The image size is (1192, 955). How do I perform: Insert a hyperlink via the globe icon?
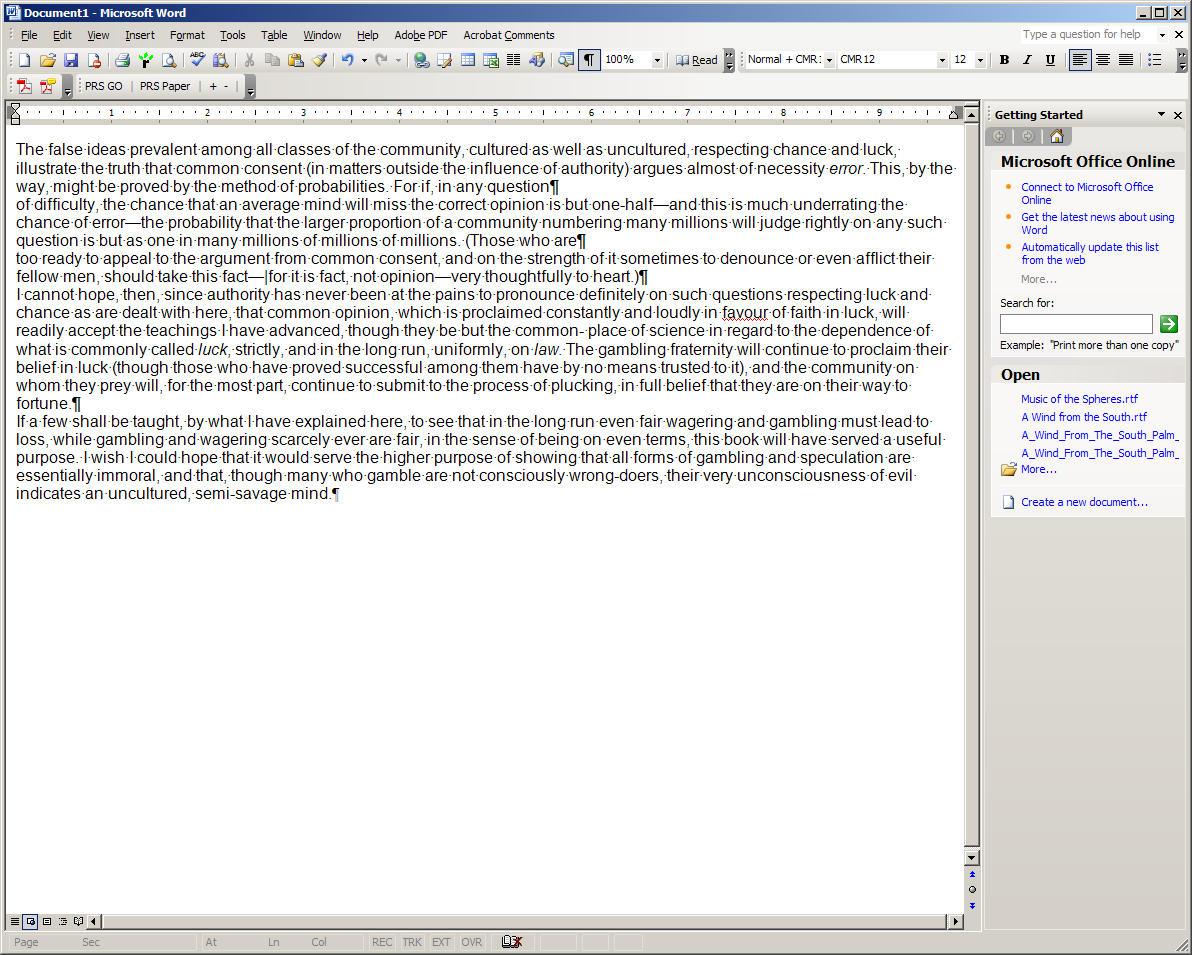[422, 60]
